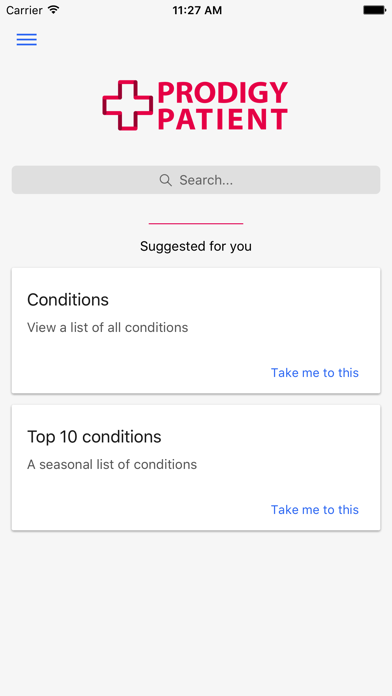Tap the PRODIGY PATIENT logo text

pyautogui.click(x=223, y=106)
